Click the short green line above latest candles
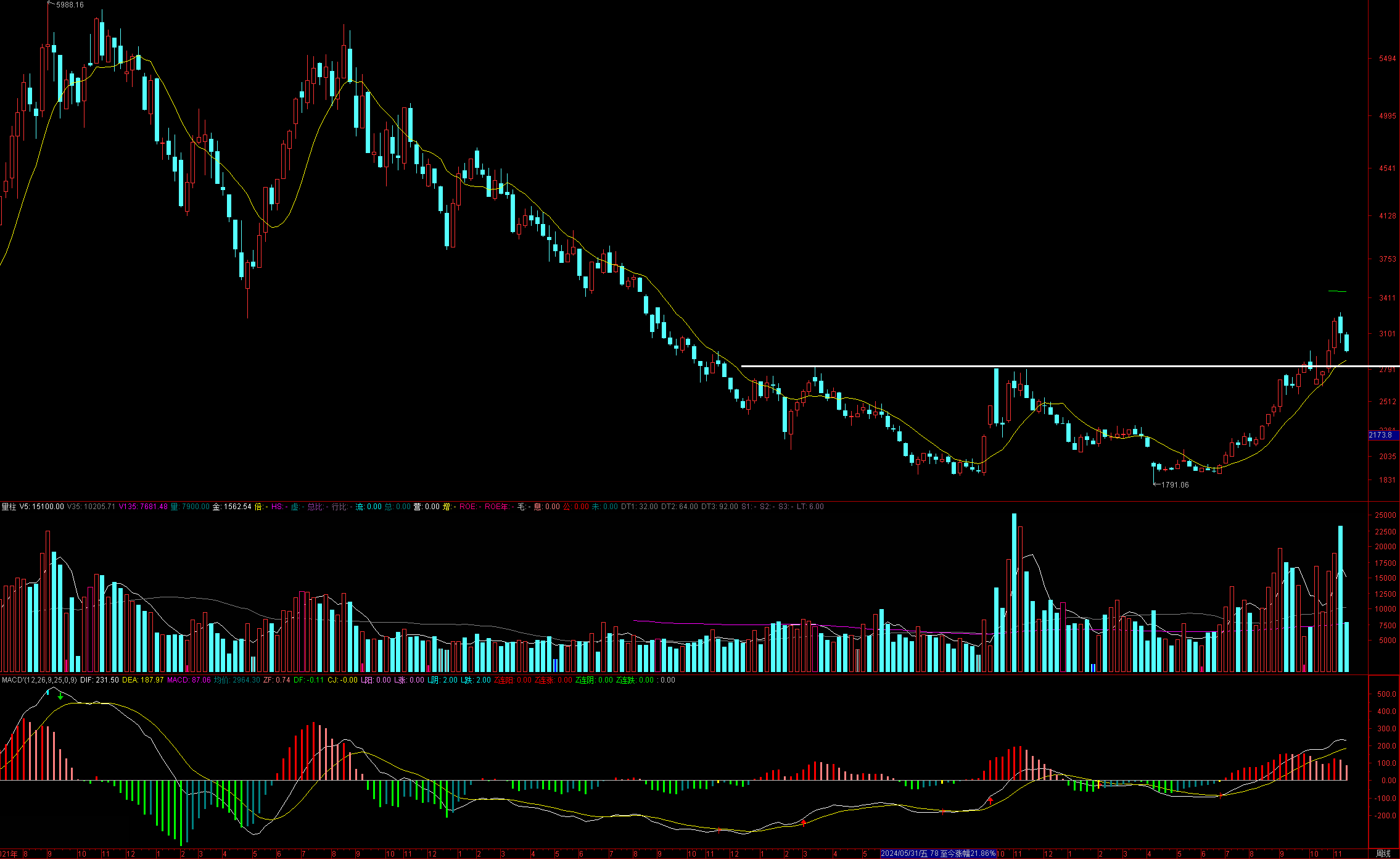 (x=1337, y=291)
